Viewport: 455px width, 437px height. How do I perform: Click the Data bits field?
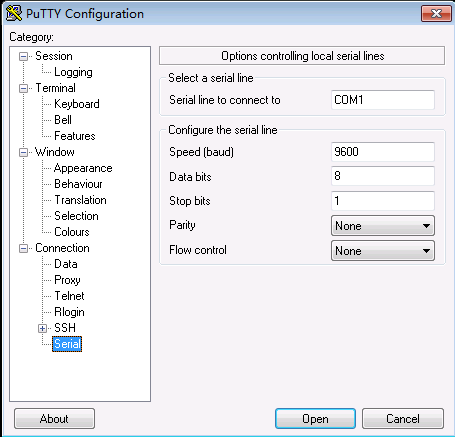coord(383,176)
